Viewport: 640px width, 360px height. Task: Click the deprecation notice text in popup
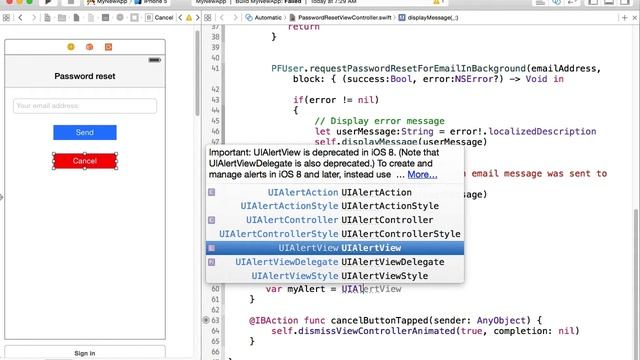click(324, 163)
